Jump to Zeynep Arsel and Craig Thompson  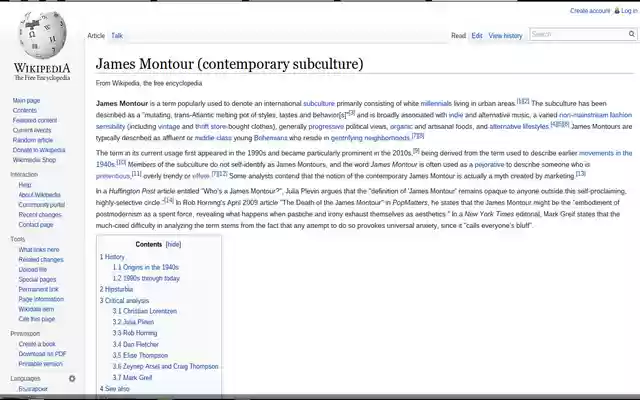[165, 366]
